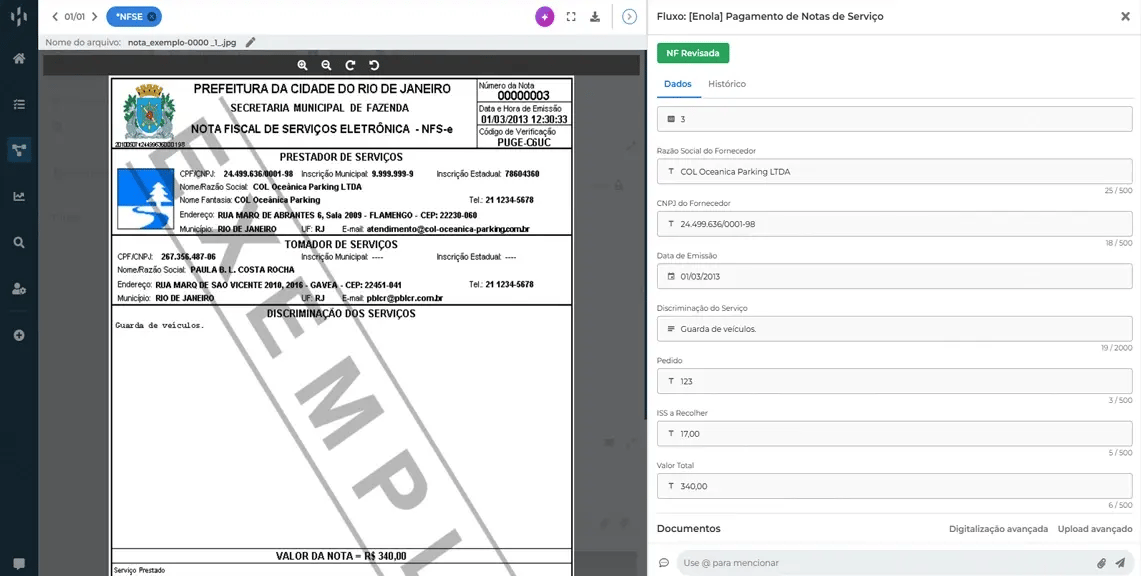Image resolution: width=1141 pixels, height=576 pixels.
Task: Select the Dados tab
Action: (x=677, y=84)
